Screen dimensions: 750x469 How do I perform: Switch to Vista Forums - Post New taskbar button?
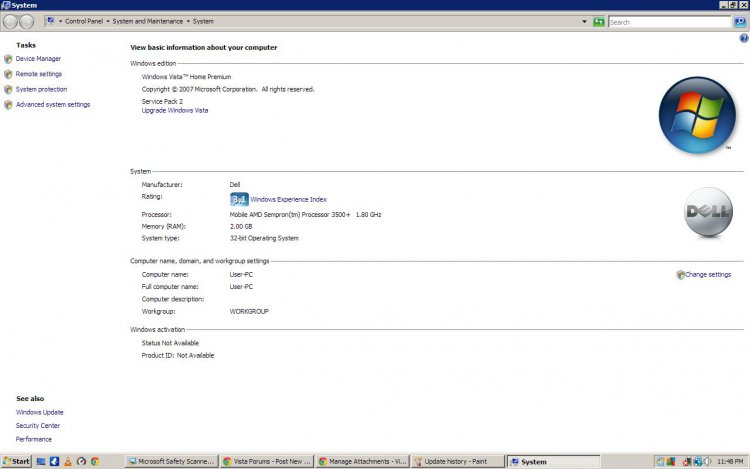click(x=267, y=461)
